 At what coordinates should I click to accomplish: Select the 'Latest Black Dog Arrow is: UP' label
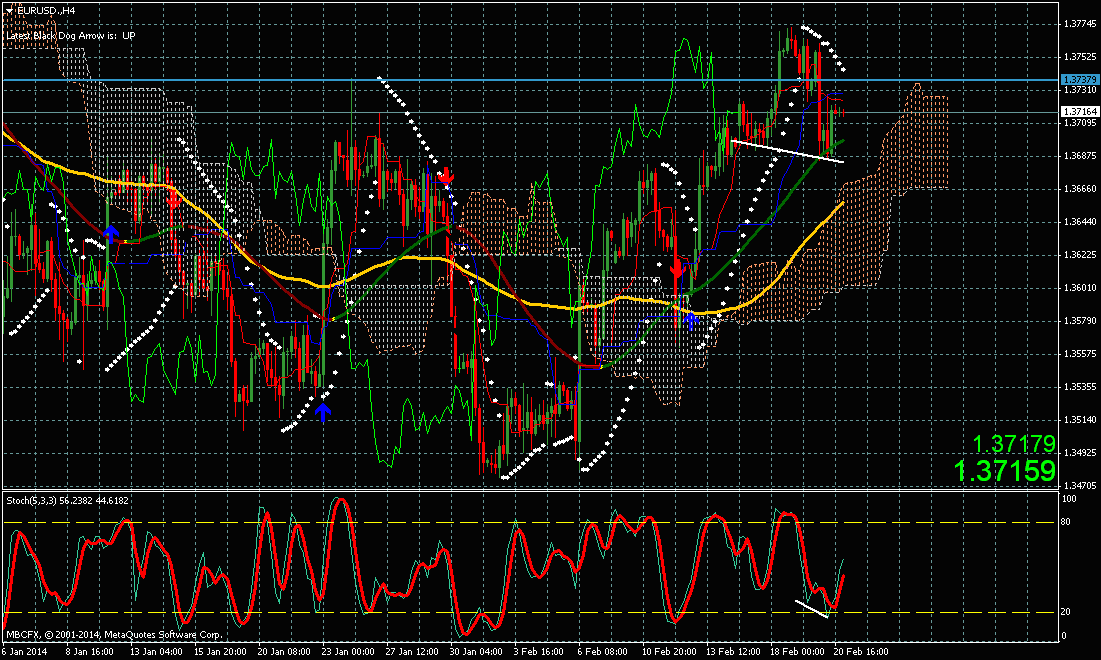click(x=70, y=35)
